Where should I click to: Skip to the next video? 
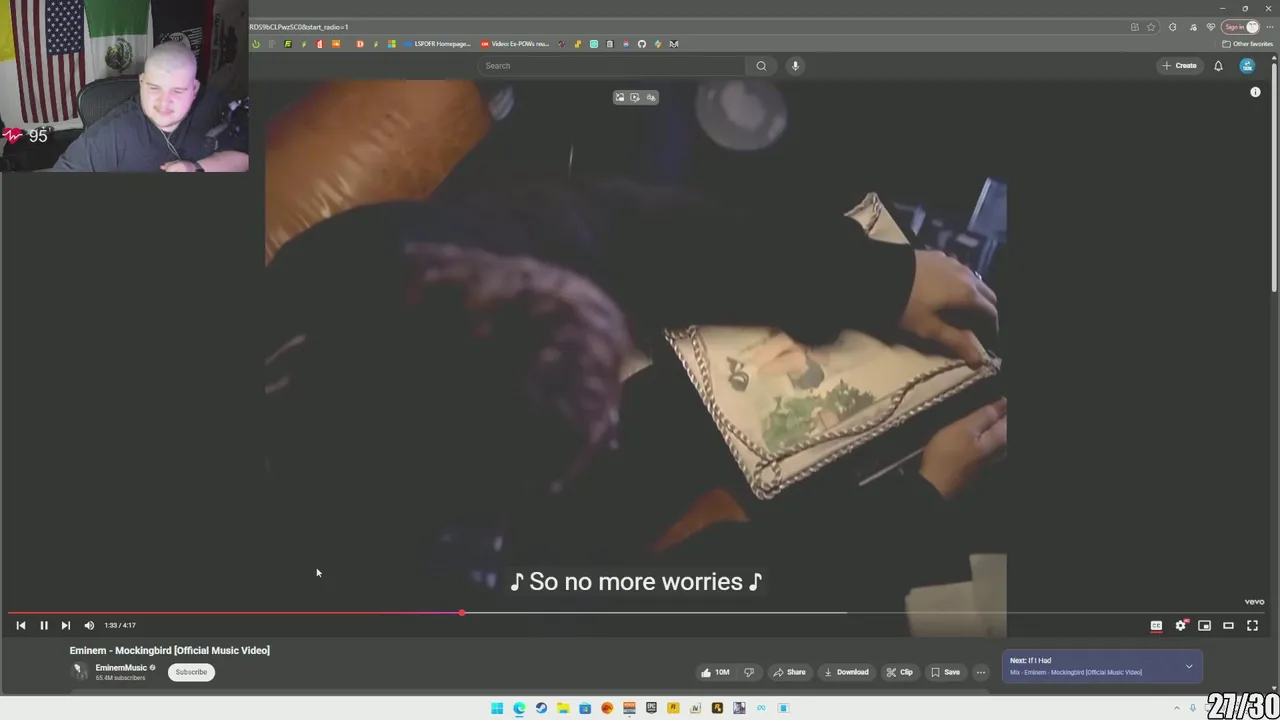(x=66, y=625)
